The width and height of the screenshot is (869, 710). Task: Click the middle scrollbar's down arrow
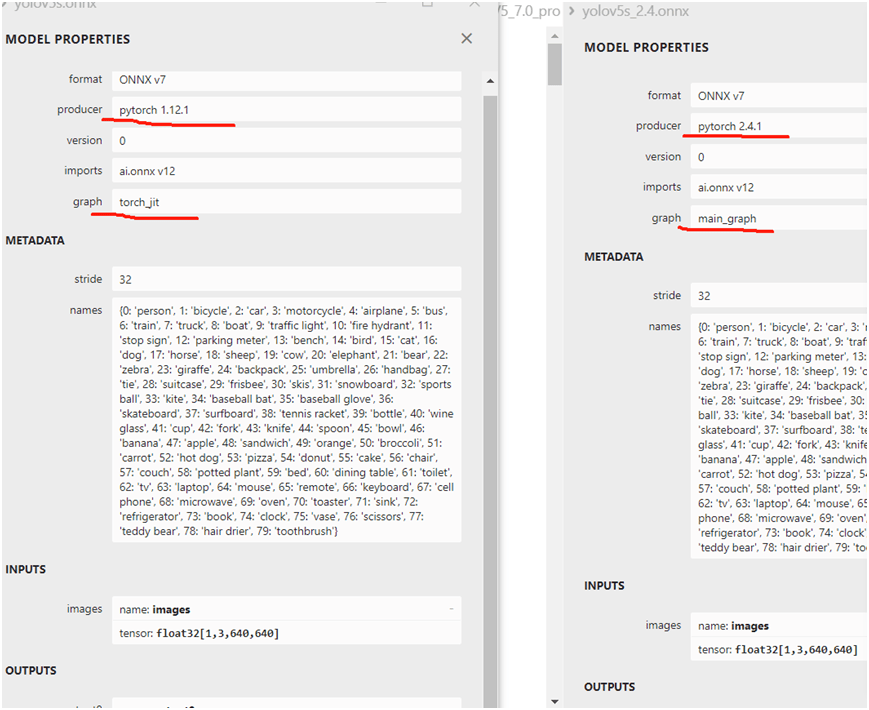(x=554, y=701)
